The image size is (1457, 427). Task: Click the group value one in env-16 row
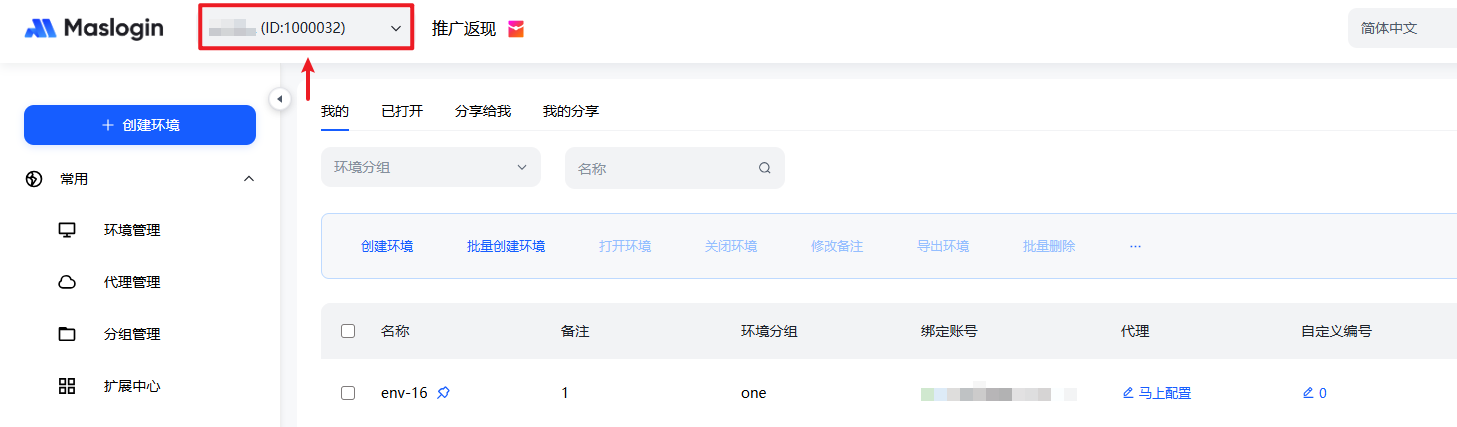[x=753, y=393]
